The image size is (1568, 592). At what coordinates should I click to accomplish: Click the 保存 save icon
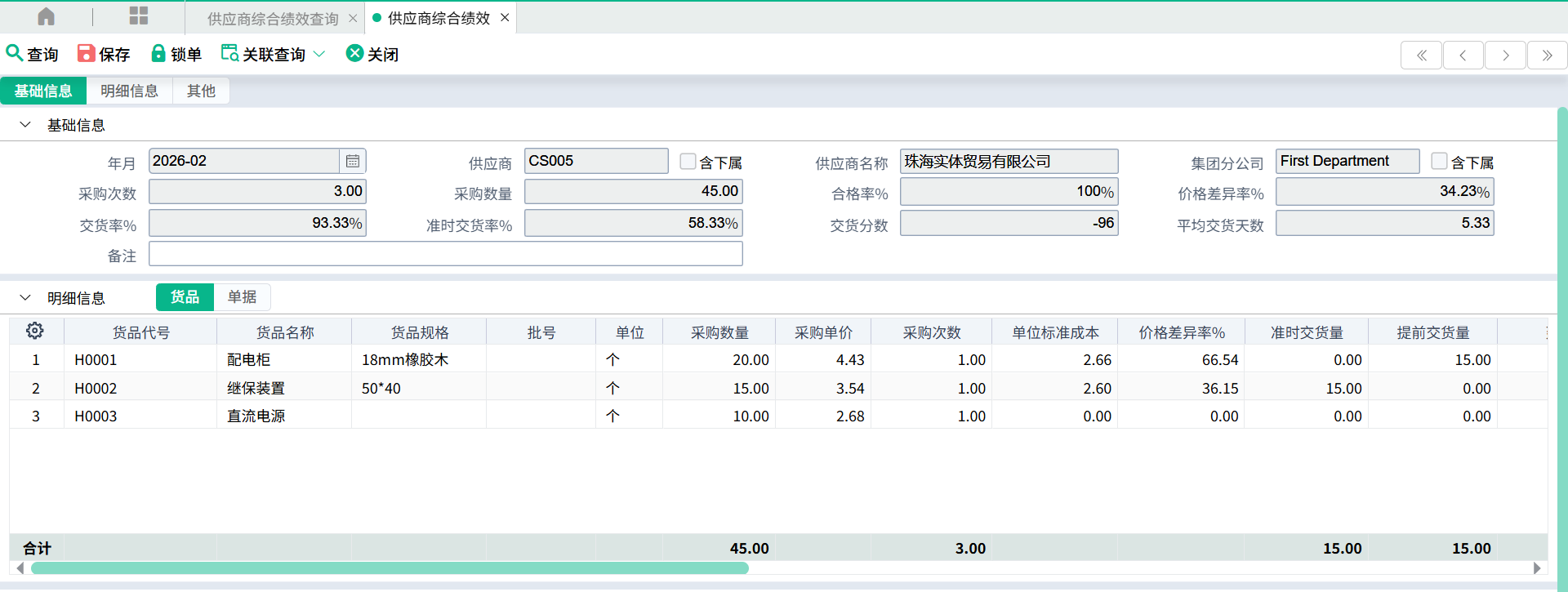[86, 53]
